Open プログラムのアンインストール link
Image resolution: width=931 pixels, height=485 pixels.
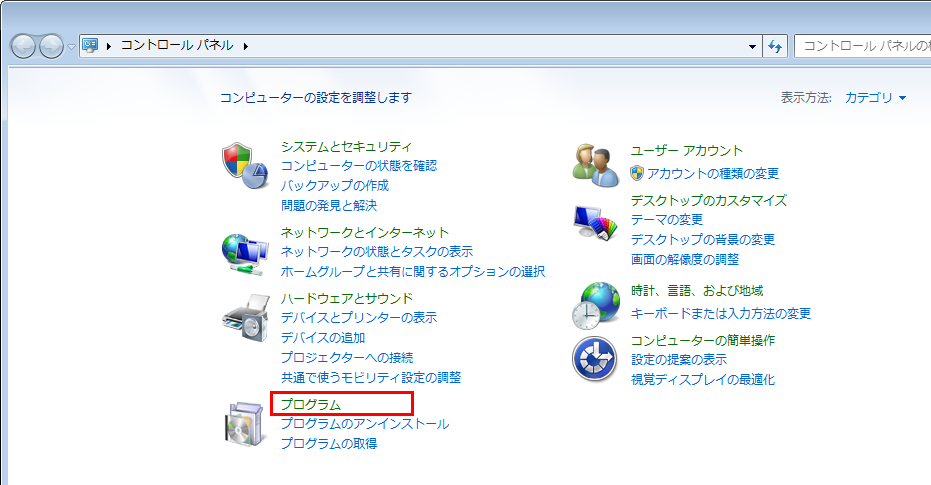[365, 424]
